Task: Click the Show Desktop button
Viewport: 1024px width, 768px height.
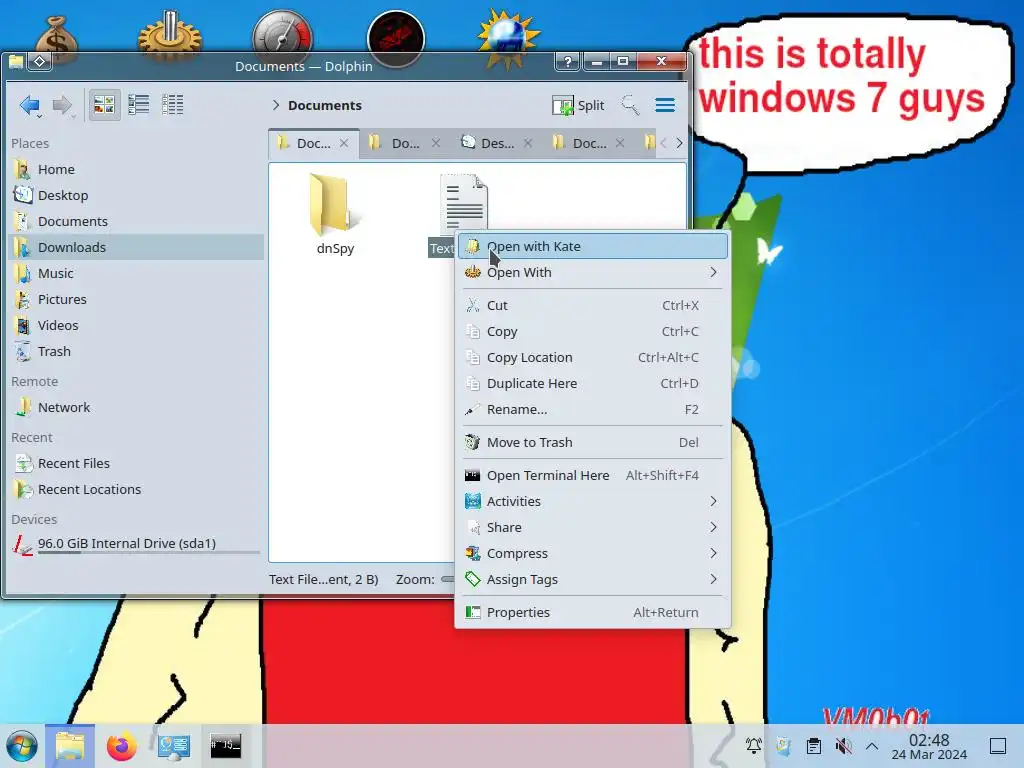Action: [998, 746]
